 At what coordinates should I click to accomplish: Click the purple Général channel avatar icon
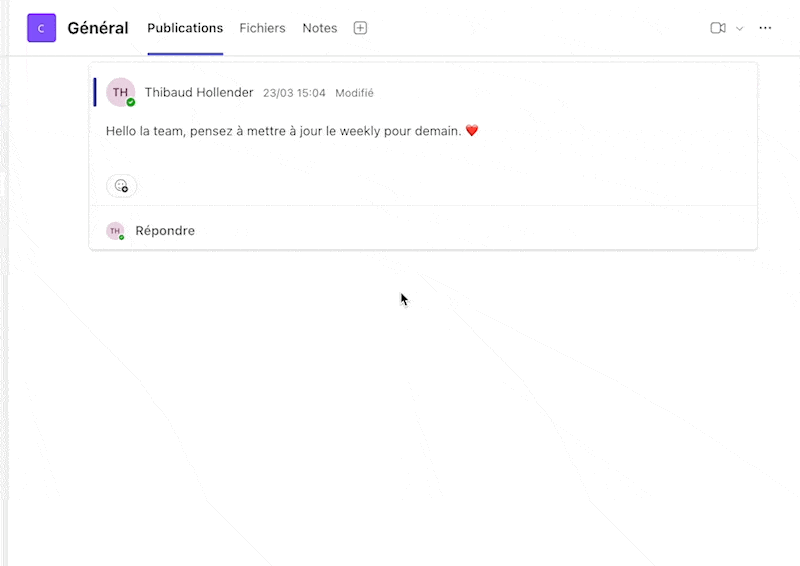(x=41, y=28)
